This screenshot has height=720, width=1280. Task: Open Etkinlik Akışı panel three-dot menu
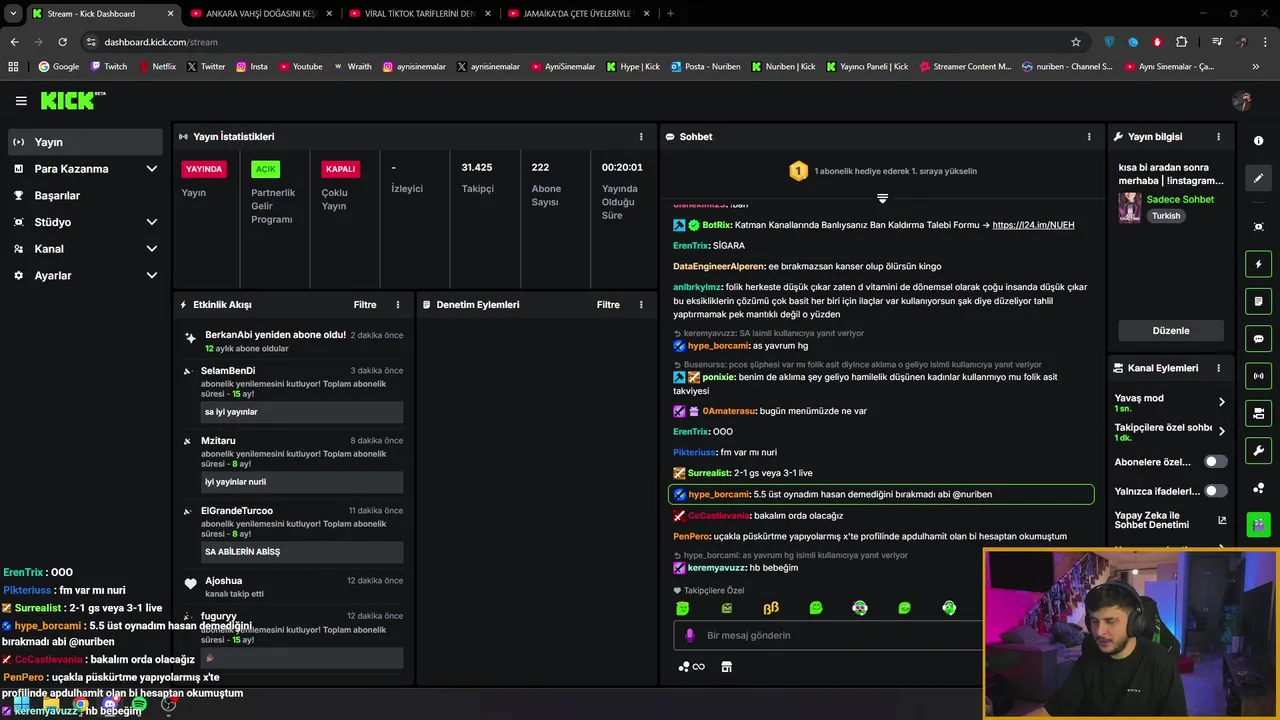pos(398,304)
